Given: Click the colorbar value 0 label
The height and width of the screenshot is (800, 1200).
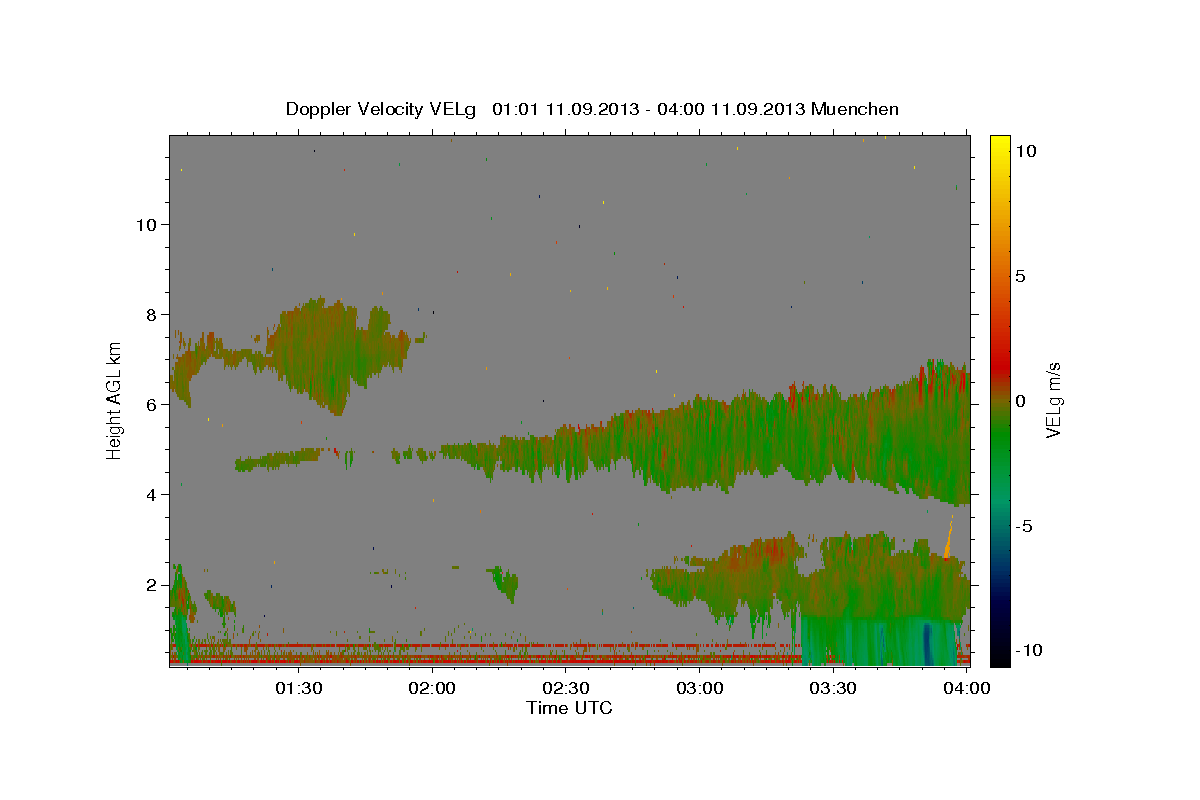Looking at the screenshot, I should click(1020, 400).
